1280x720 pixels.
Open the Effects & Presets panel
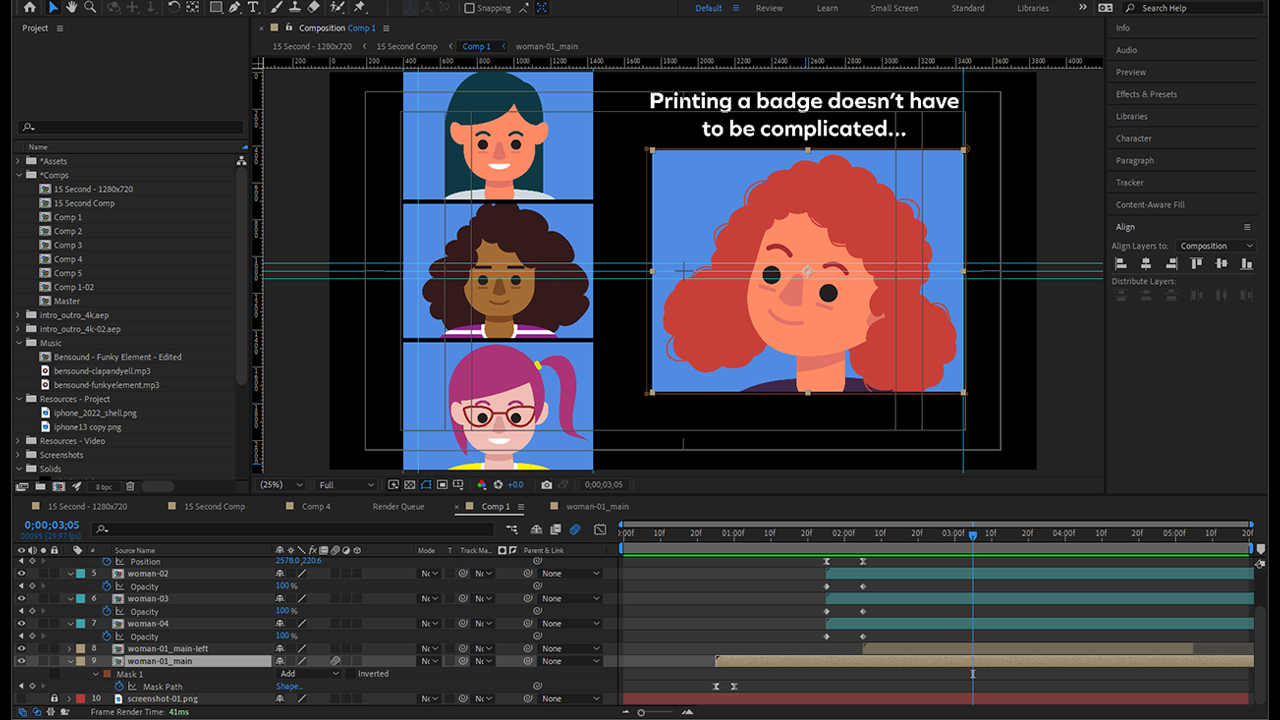tap(1146, 94)
